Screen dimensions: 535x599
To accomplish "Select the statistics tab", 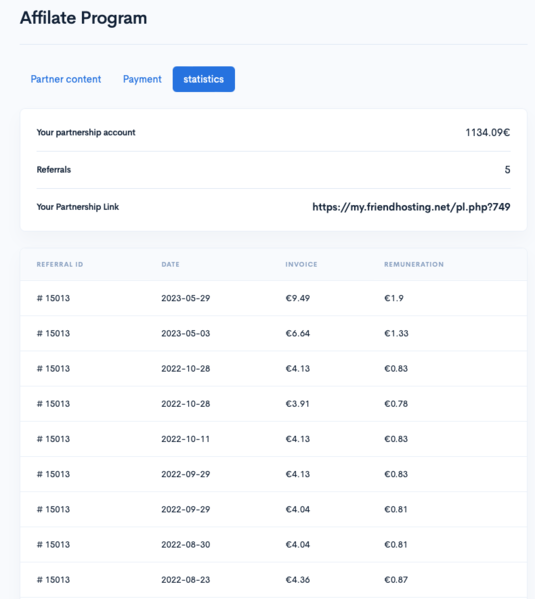I will point(204,79).
